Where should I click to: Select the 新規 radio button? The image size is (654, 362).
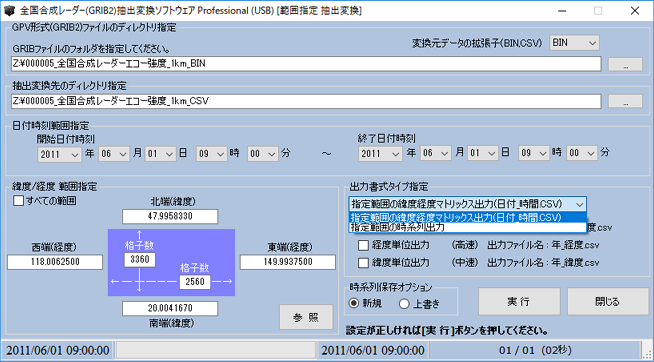click(354, 303)
